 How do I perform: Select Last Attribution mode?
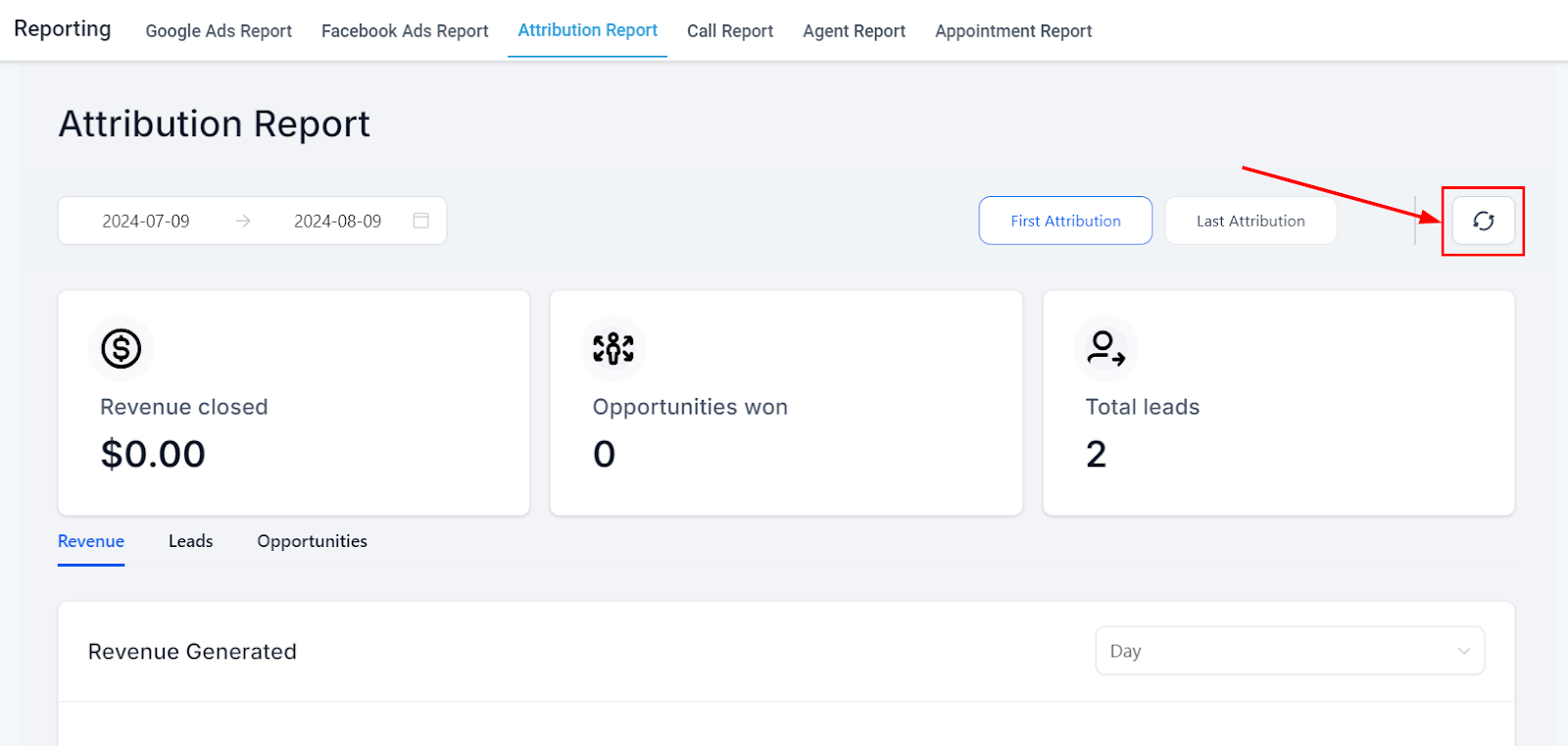pyautogui.click(x=1250, y=221)
